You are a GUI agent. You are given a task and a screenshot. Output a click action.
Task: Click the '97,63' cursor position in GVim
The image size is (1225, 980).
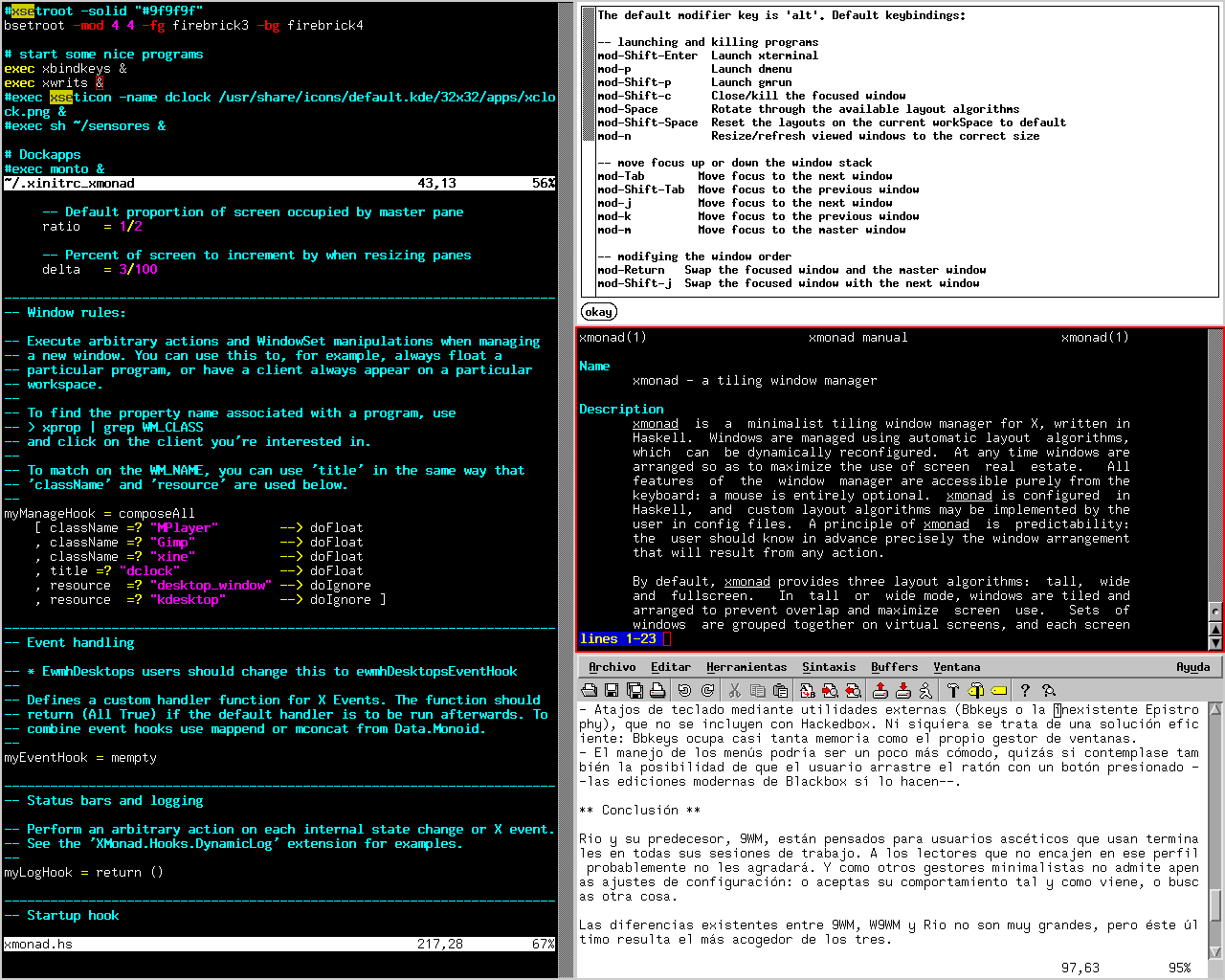coord(1080,968)
